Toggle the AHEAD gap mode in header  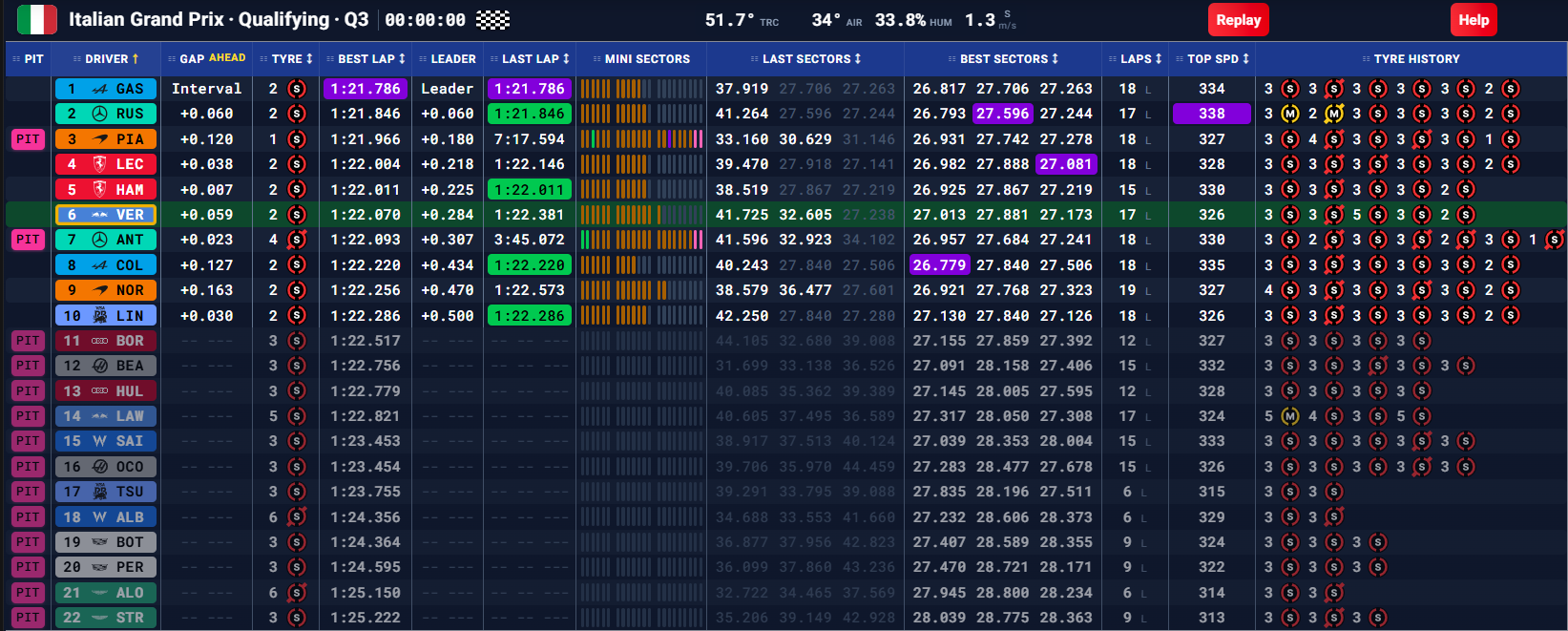click(x=227, y=58)
